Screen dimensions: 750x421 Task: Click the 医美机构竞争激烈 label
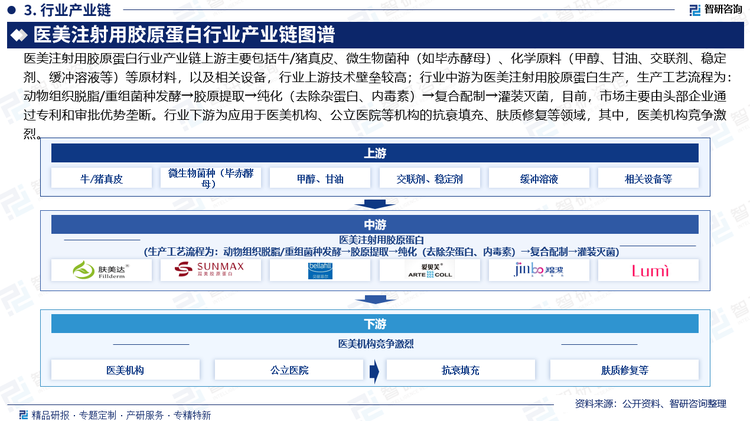[375, 344]
